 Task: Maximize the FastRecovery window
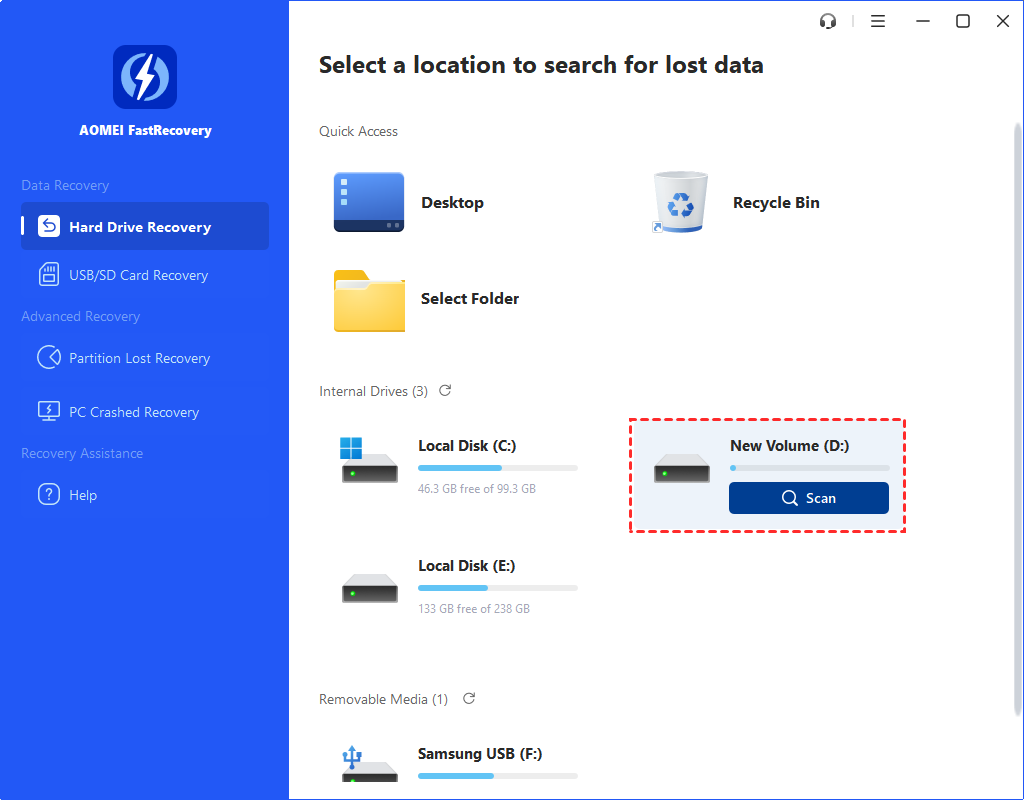click(963, 22)
